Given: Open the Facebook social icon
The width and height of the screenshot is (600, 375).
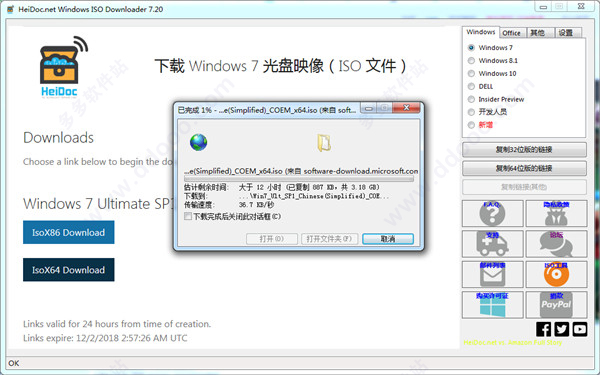Looking at the screenshot, I should click(543, 329).
